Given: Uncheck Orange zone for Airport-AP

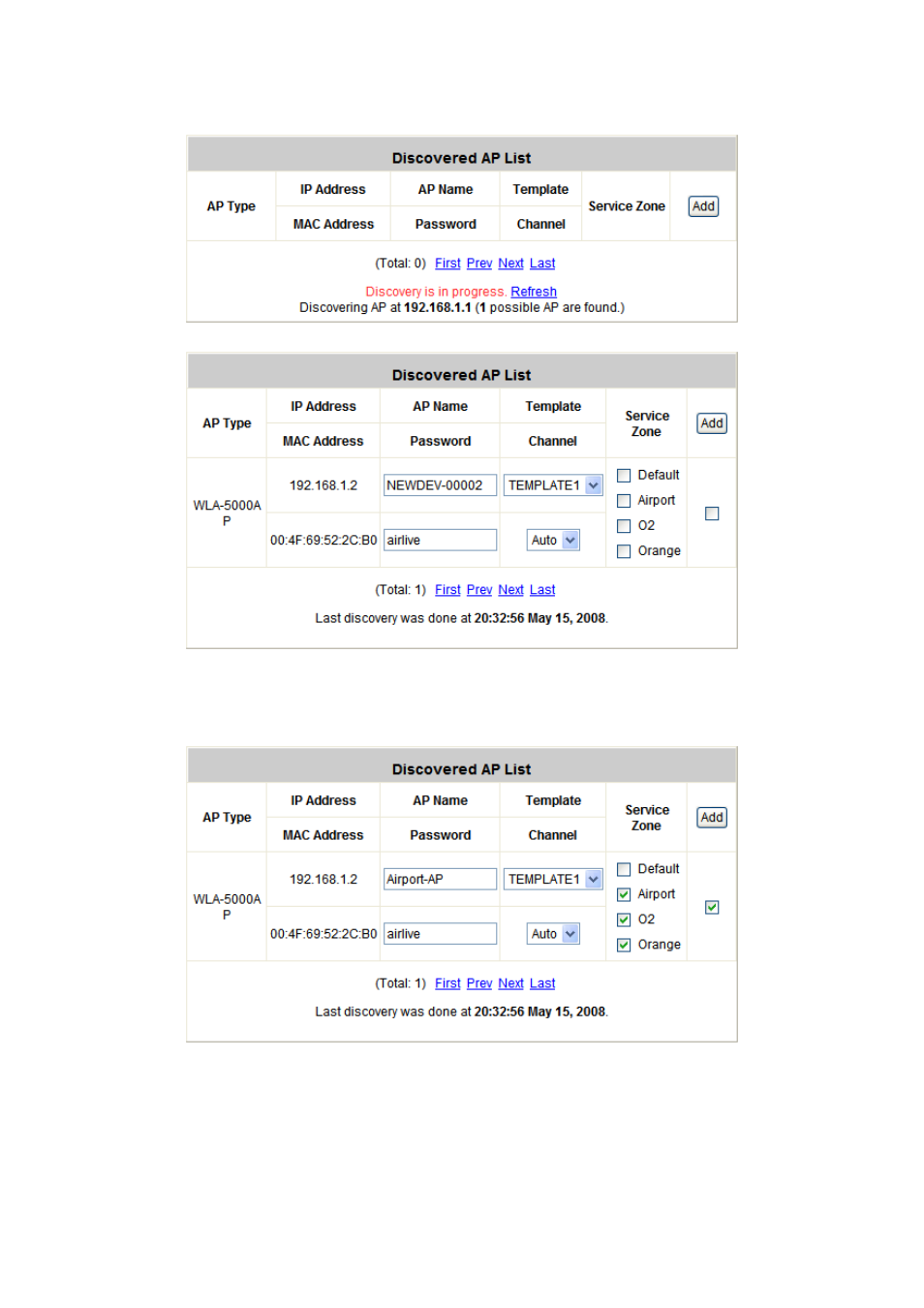Looking at the screenshot, I should pyautogui.click(x=624, y=945).
